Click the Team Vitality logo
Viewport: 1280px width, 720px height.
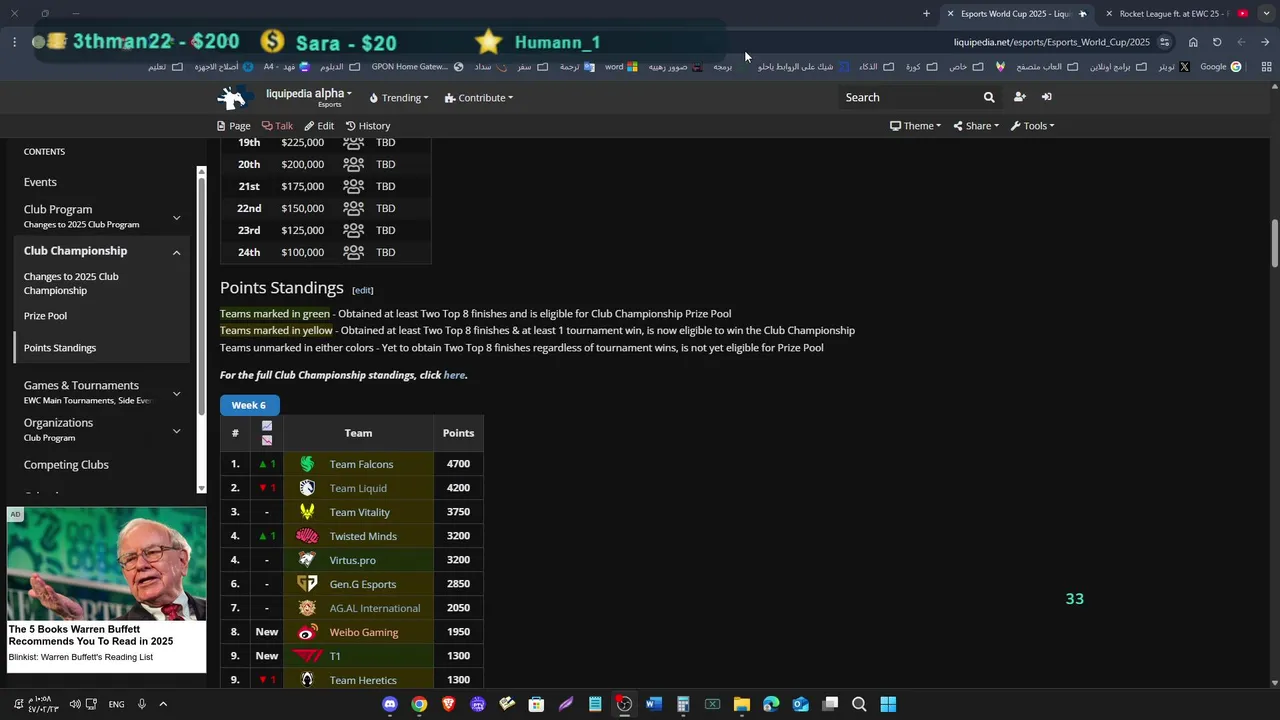(x=307, y=512)
